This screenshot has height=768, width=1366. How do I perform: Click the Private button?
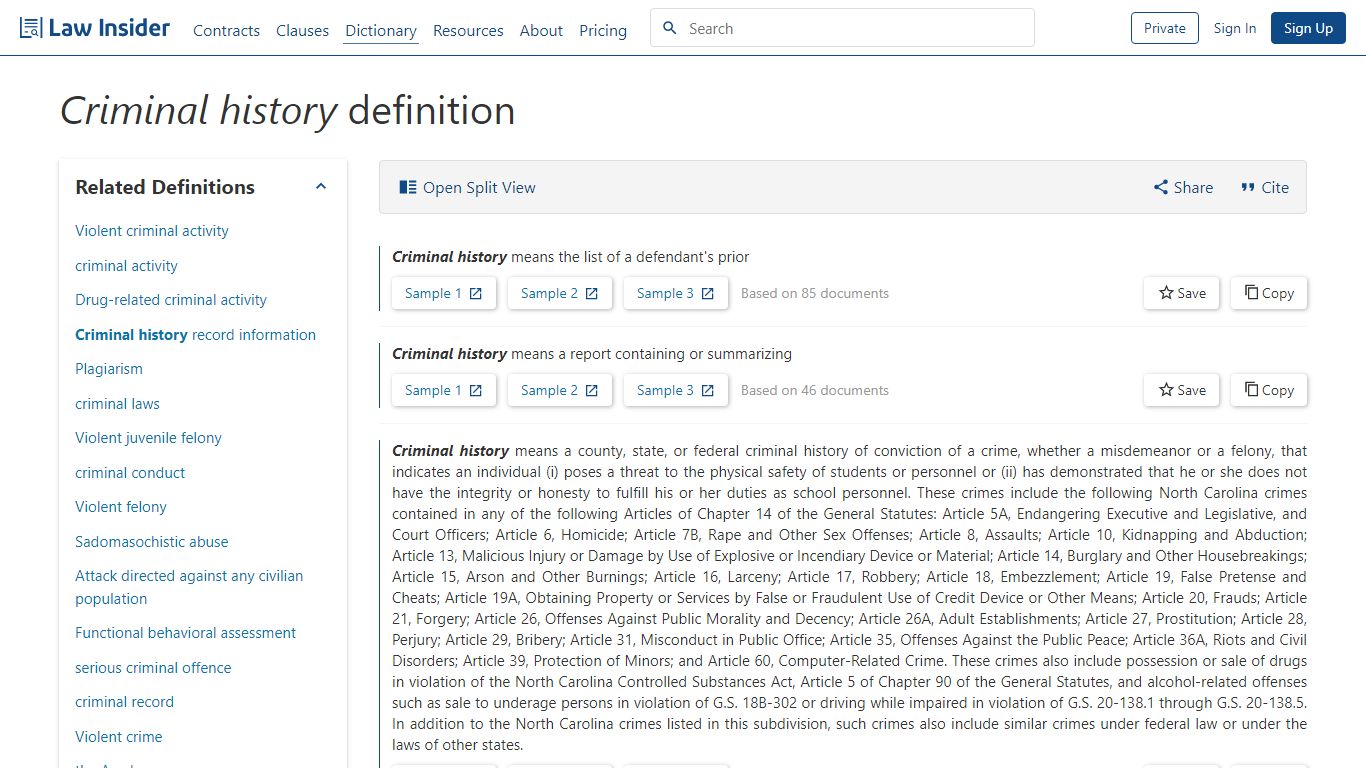(1165, 28)
